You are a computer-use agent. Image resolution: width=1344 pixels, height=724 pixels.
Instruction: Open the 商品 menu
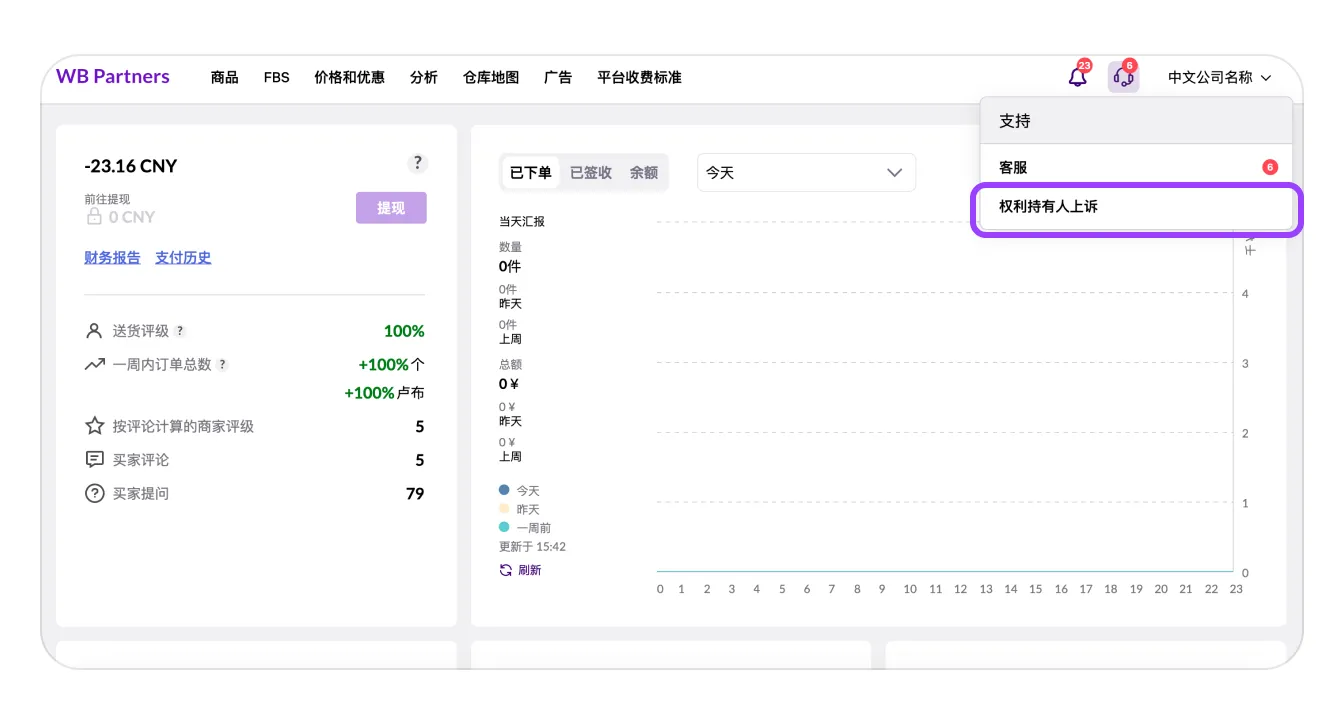point(225,77)
